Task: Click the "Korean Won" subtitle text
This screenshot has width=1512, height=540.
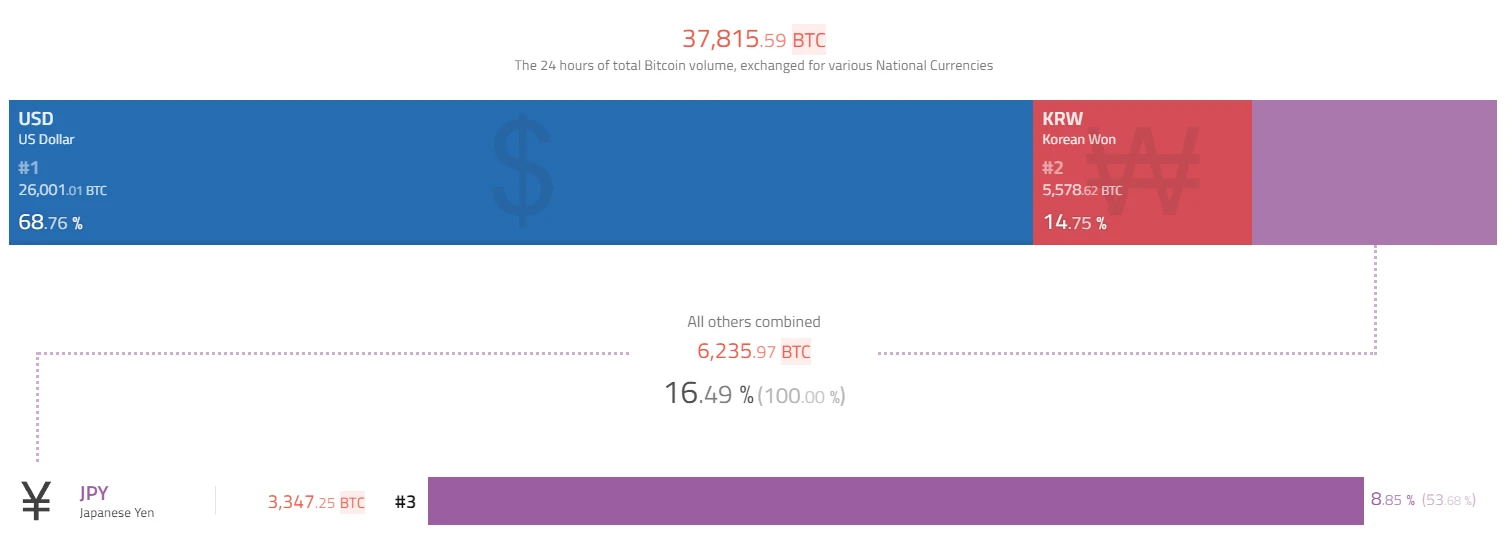Action: pos(1079,140)
